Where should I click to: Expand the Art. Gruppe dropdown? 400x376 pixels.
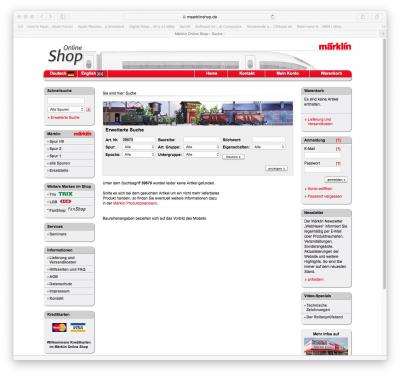pyautogui.click(x=202, y=147)
